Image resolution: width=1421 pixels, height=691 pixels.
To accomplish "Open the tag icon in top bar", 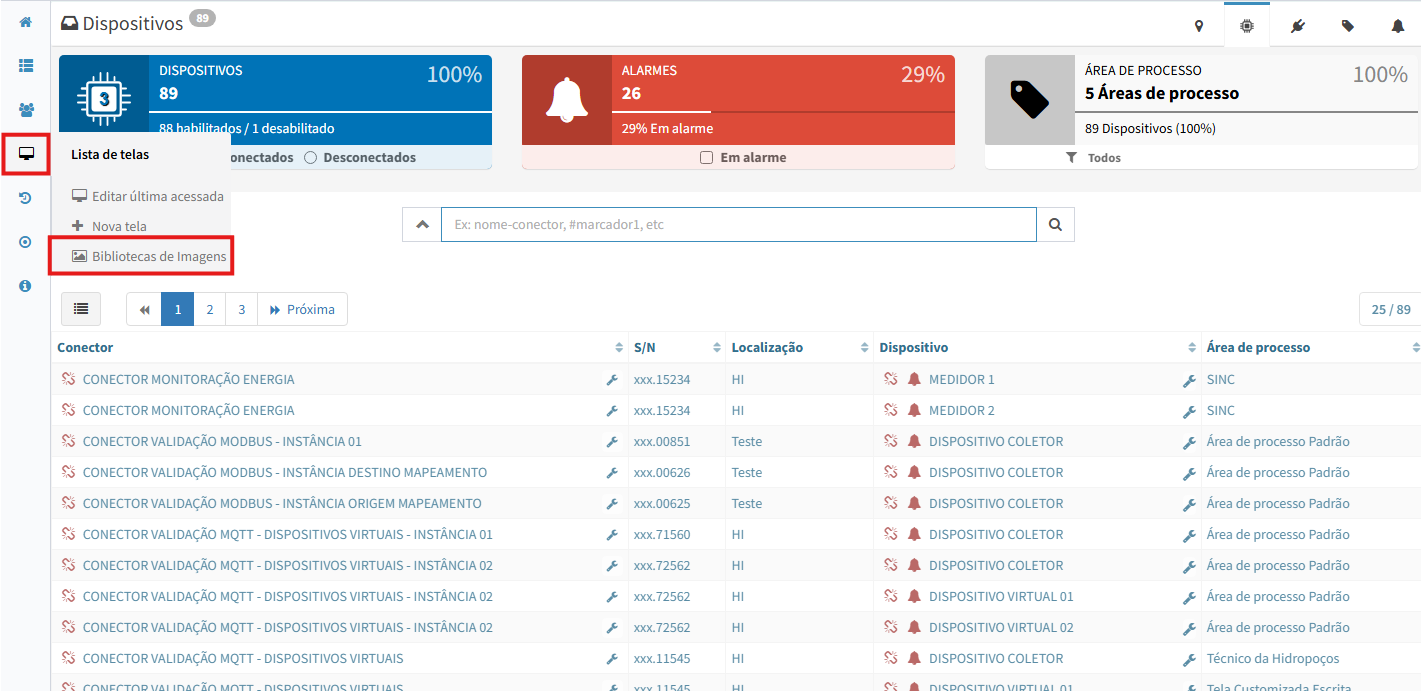I will point(1348,26).
